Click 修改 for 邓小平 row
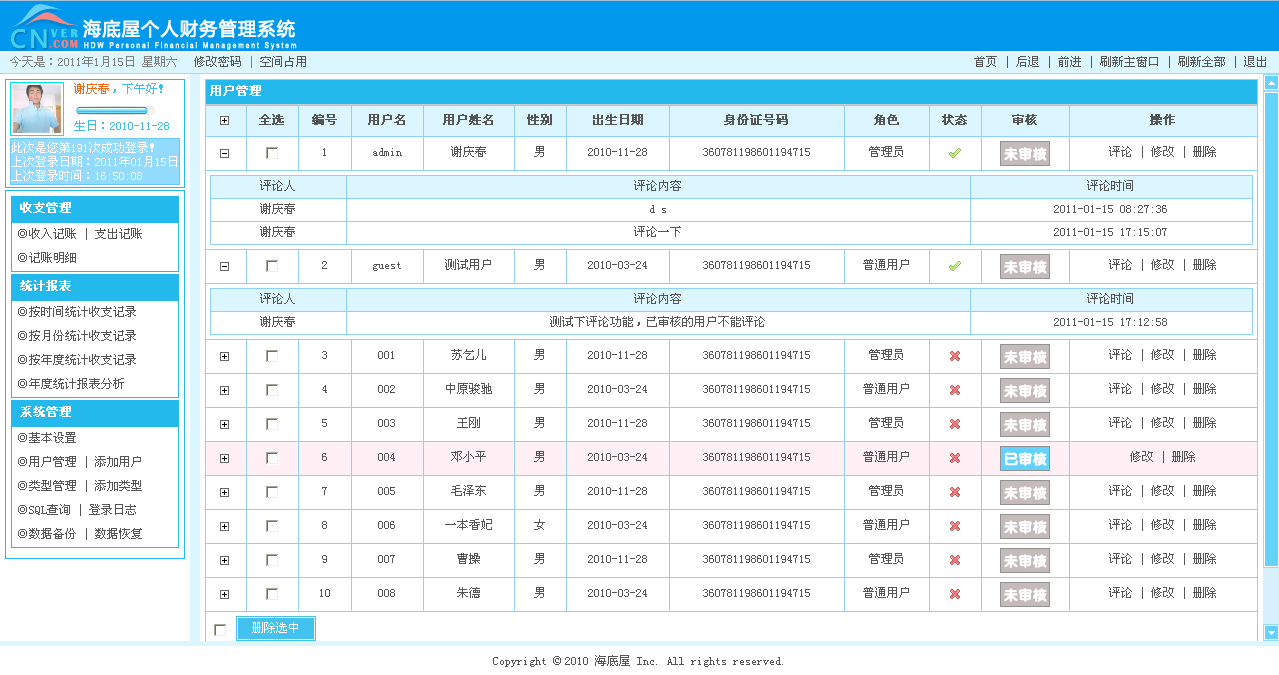Viewport: 1279px width, 675px height. (1141, 457)
